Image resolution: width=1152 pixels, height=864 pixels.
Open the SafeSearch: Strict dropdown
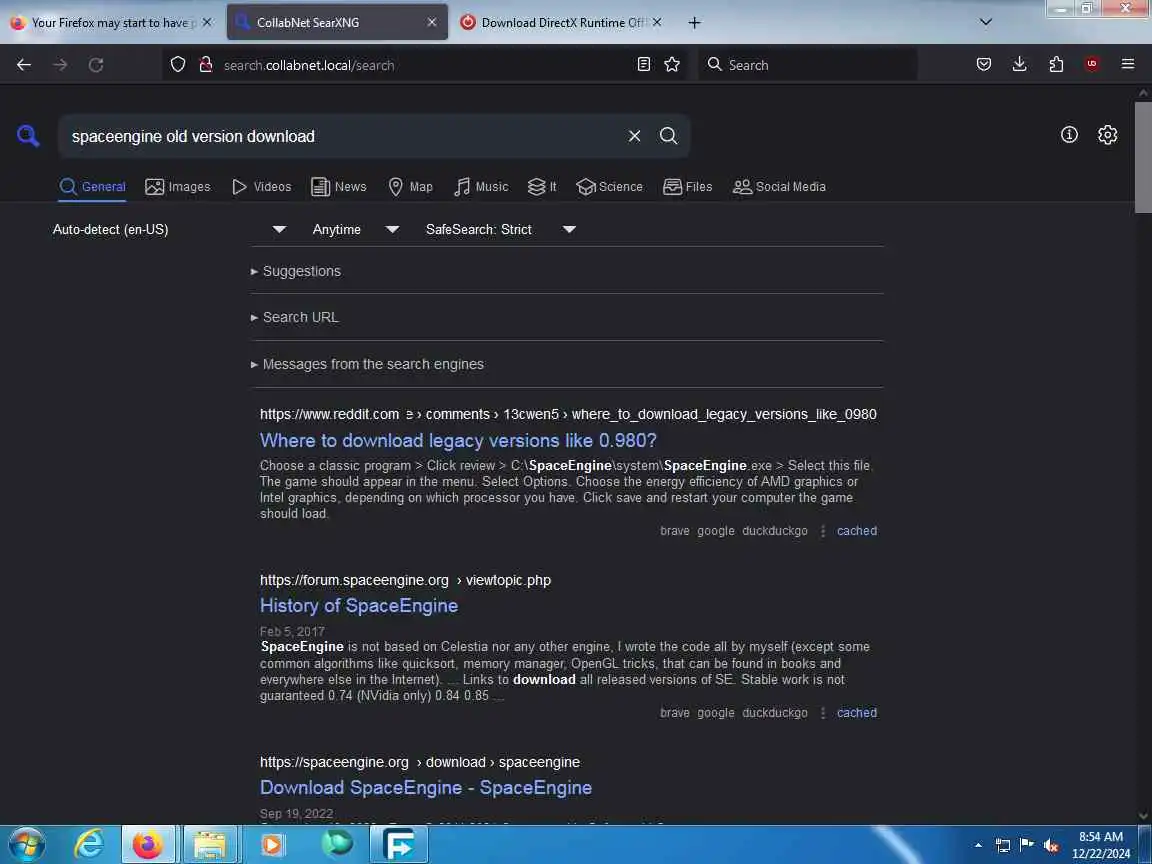500,229
